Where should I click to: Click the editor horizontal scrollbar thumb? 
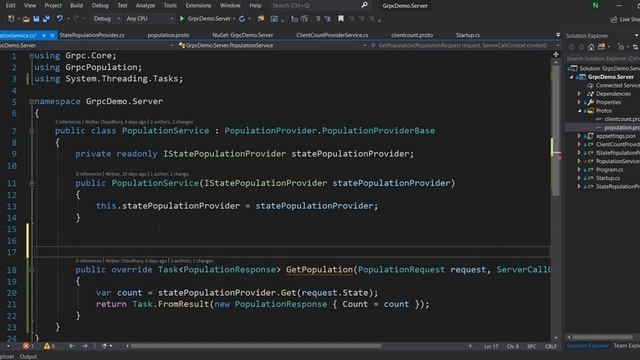tap(256, 346)
